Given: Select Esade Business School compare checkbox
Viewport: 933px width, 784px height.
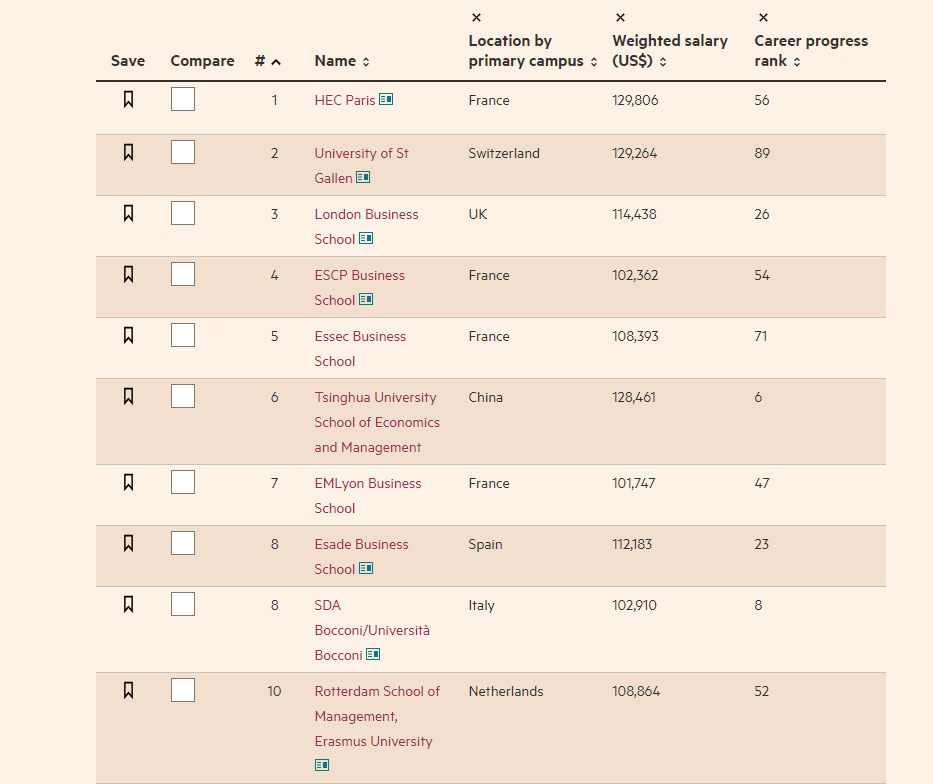Looking at the screenshot, I should coord(183,543).
